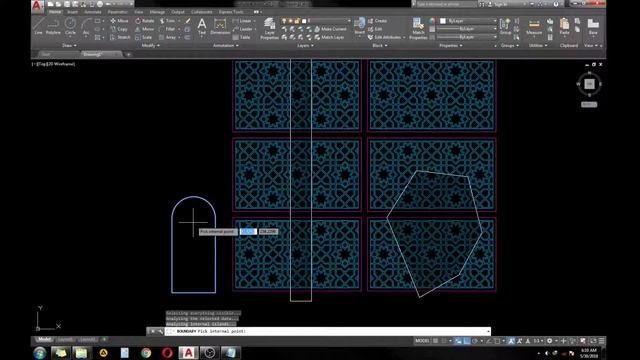
Task: Expand the Properties panel
Action: 451,45
